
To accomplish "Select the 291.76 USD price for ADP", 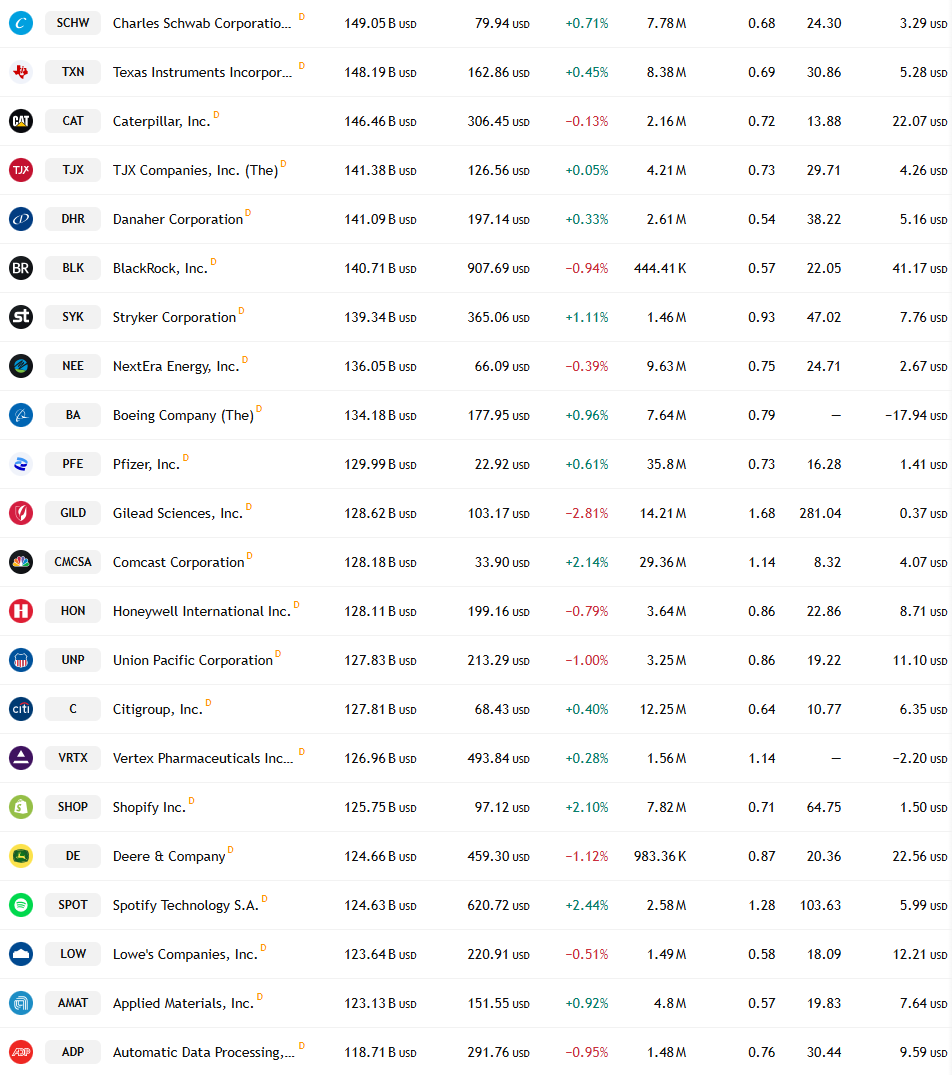I will (x=498, y=1052).
